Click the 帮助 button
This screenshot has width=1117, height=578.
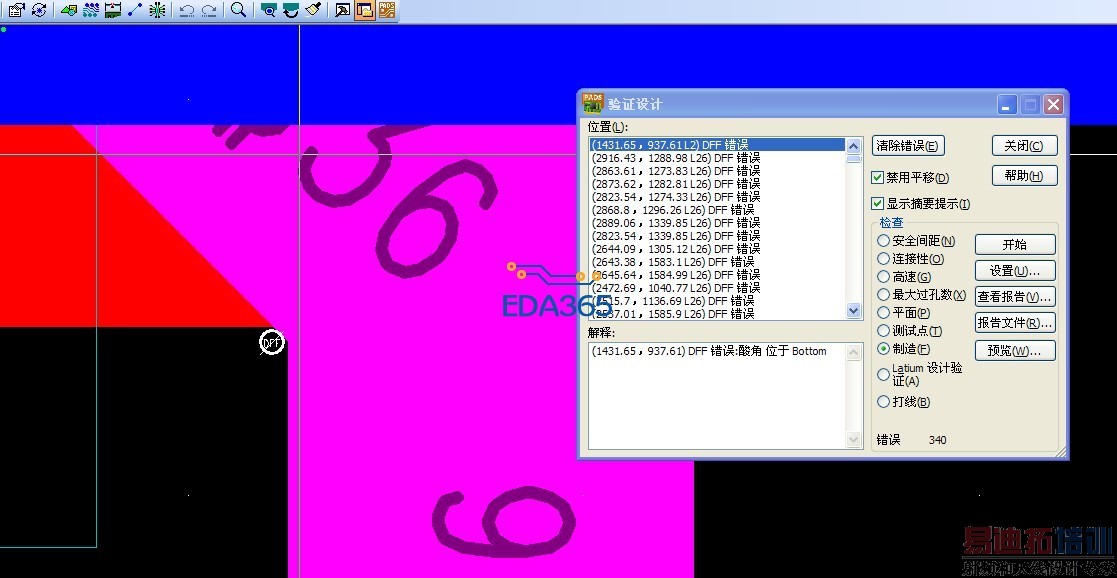(x=1024, y=175)
